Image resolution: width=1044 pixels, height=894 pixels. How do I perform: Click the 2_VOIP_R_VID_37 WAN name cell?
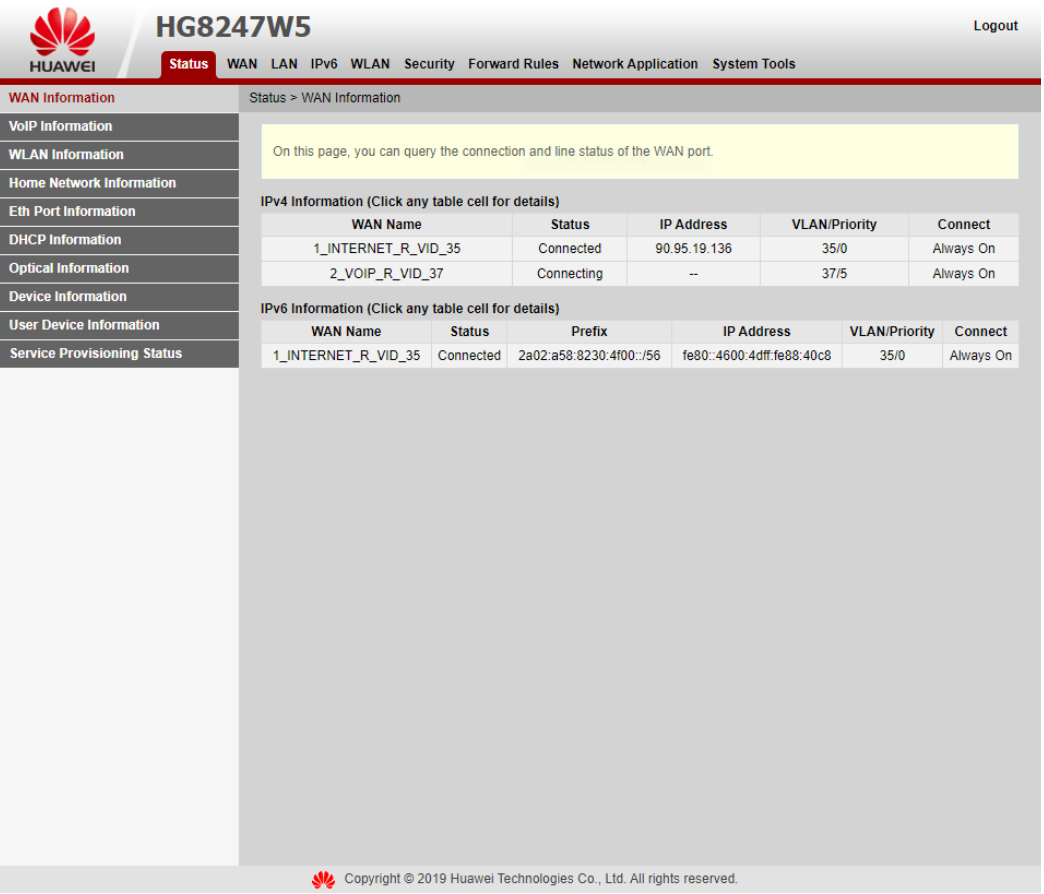pos(386,274)
